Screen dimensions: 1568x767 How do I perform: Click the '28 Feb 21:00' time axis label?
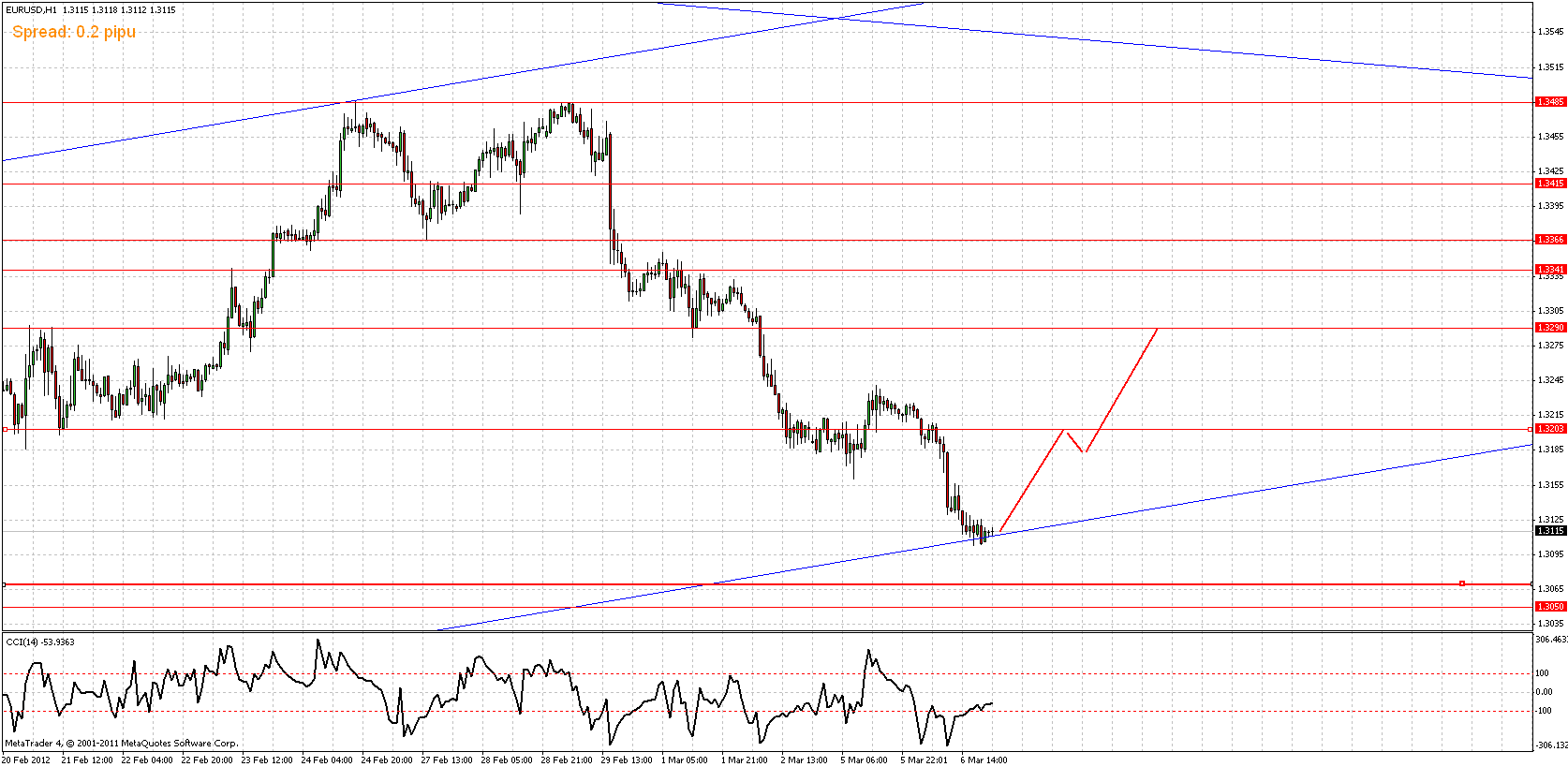coord(567,760)
